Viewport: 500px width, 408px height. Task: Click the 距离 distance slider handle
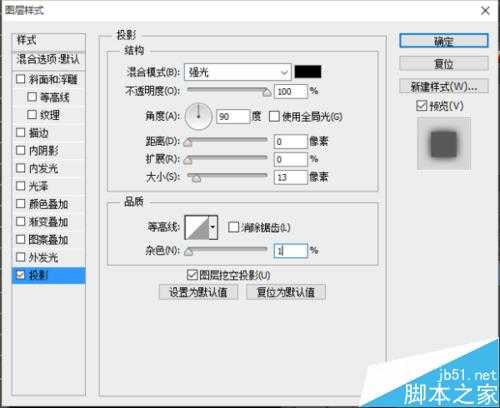pos(188,143)
